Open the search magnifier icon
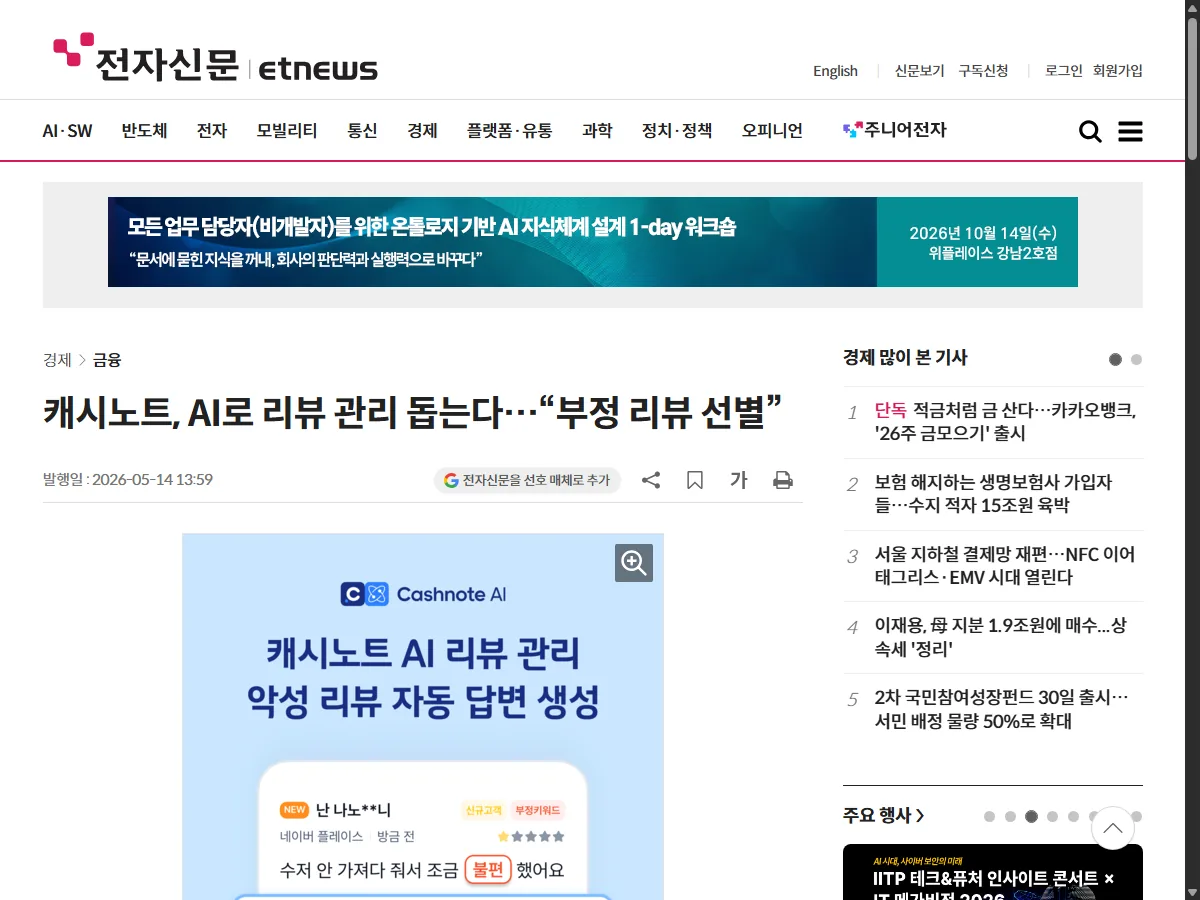1200x900 pixels. point(1090,132)
